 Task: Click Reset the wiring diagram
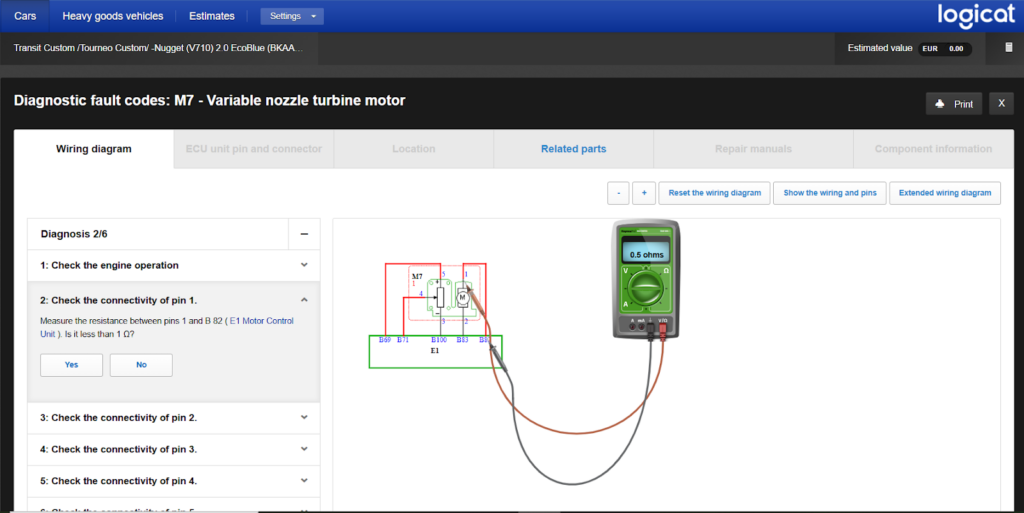pos(714,193)
